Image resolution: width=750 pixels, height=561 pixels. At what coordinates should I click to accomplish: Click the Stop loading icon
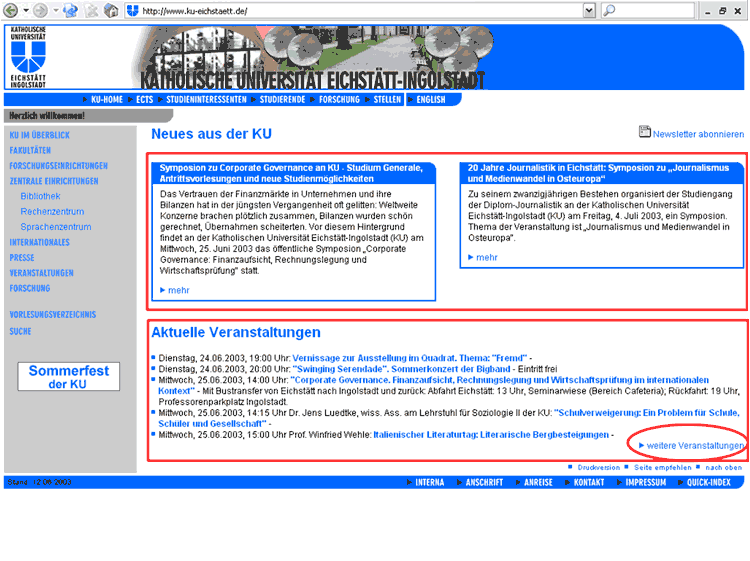tap(91, 10)
